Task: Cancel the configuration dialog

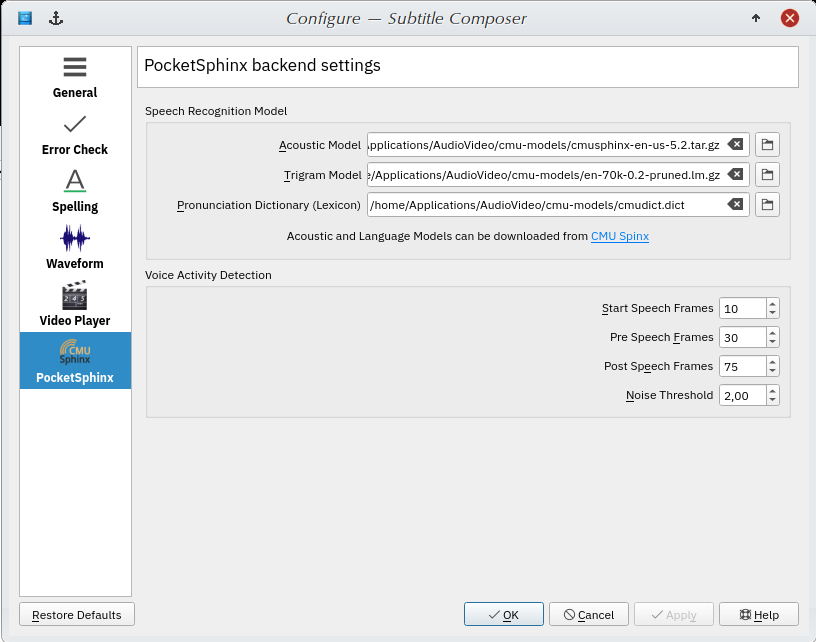Action: [x=589, y=614]
